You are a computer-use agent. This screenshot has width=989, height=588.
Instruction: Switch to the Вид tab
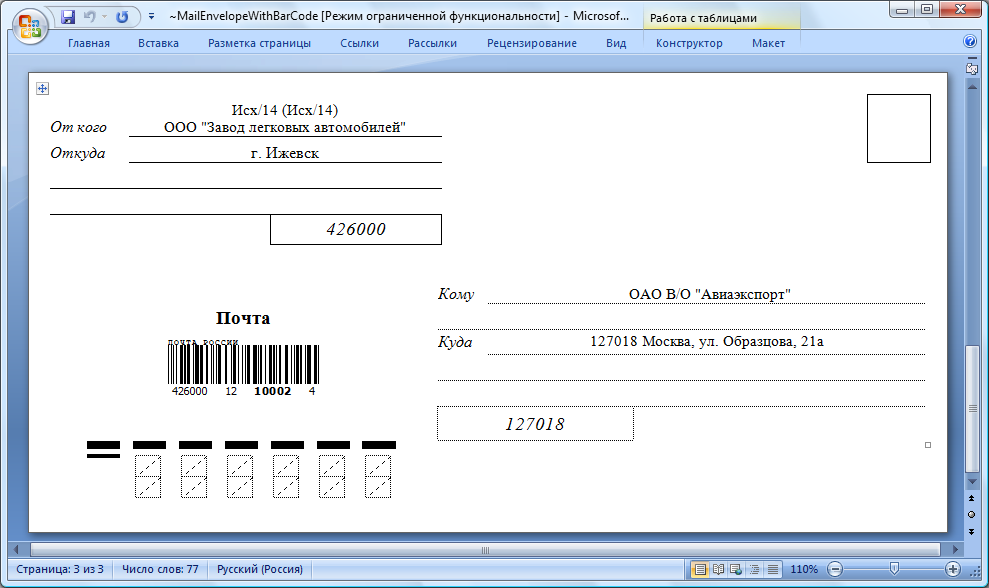(x=616, y=43)
